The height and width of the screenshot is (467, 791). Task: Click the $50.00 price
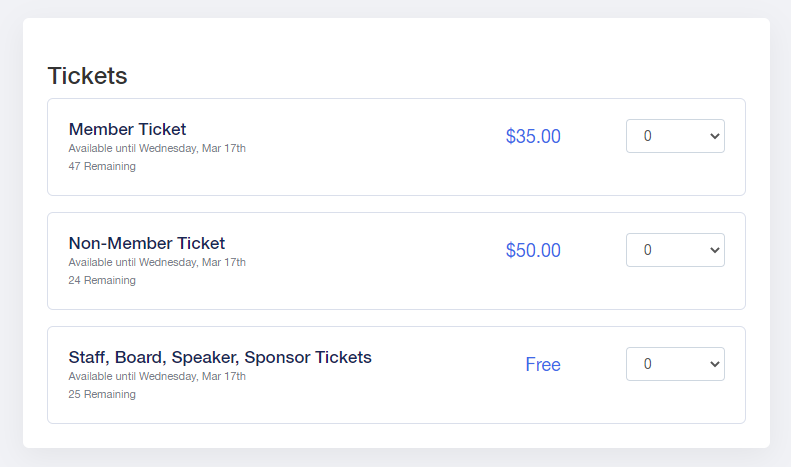[533, 251]
